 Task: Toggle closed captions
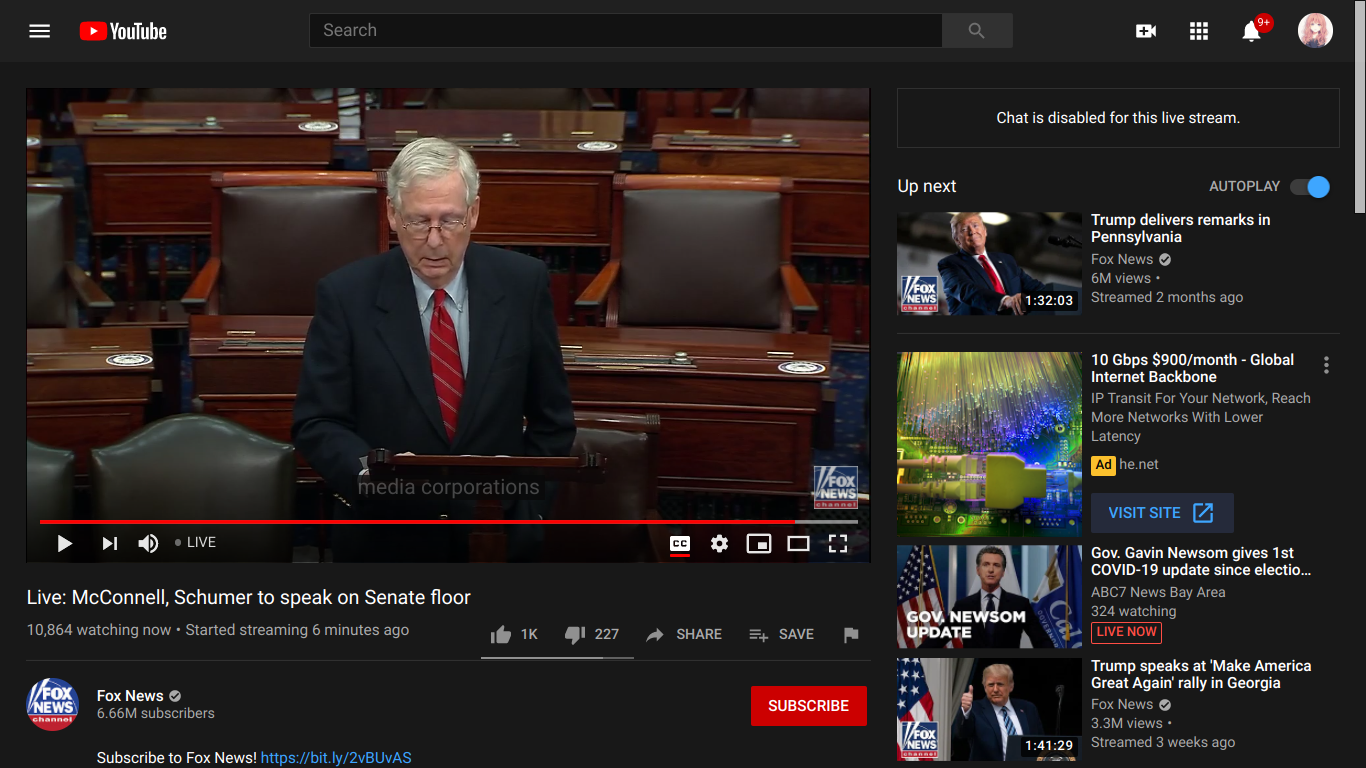[x=680, y=544]
